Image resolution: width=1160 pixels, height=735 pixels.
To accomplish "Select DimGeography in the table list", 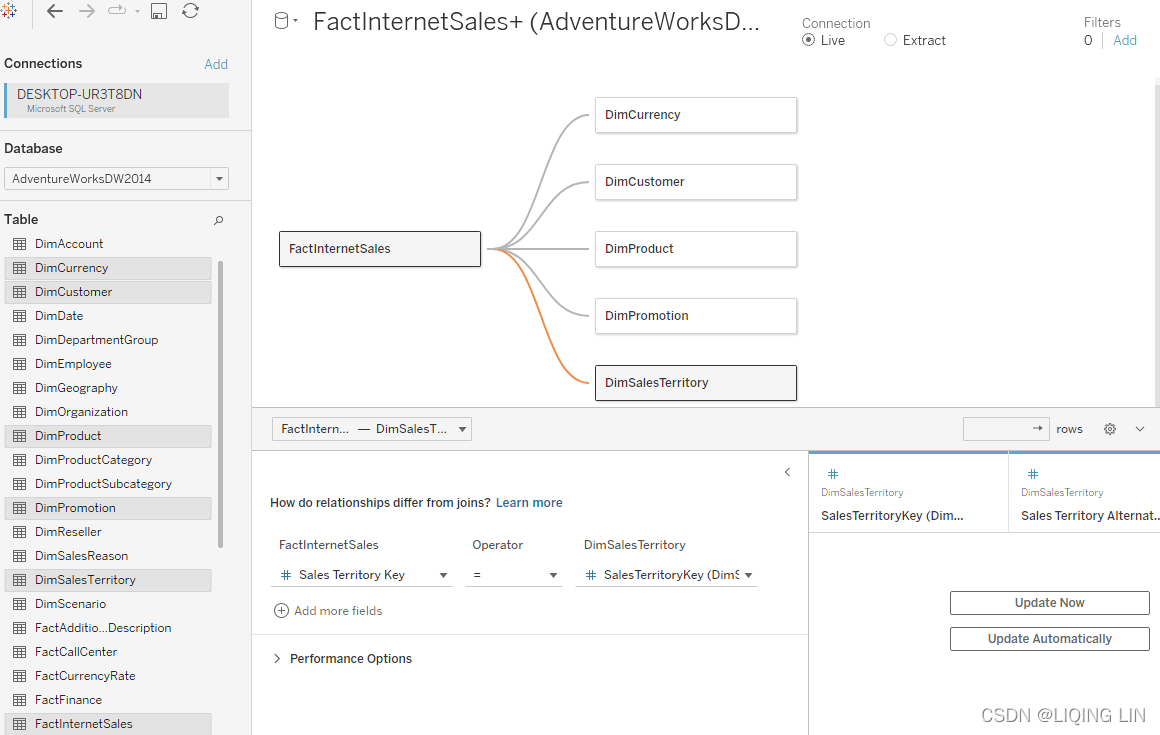I will pos(76,388).
